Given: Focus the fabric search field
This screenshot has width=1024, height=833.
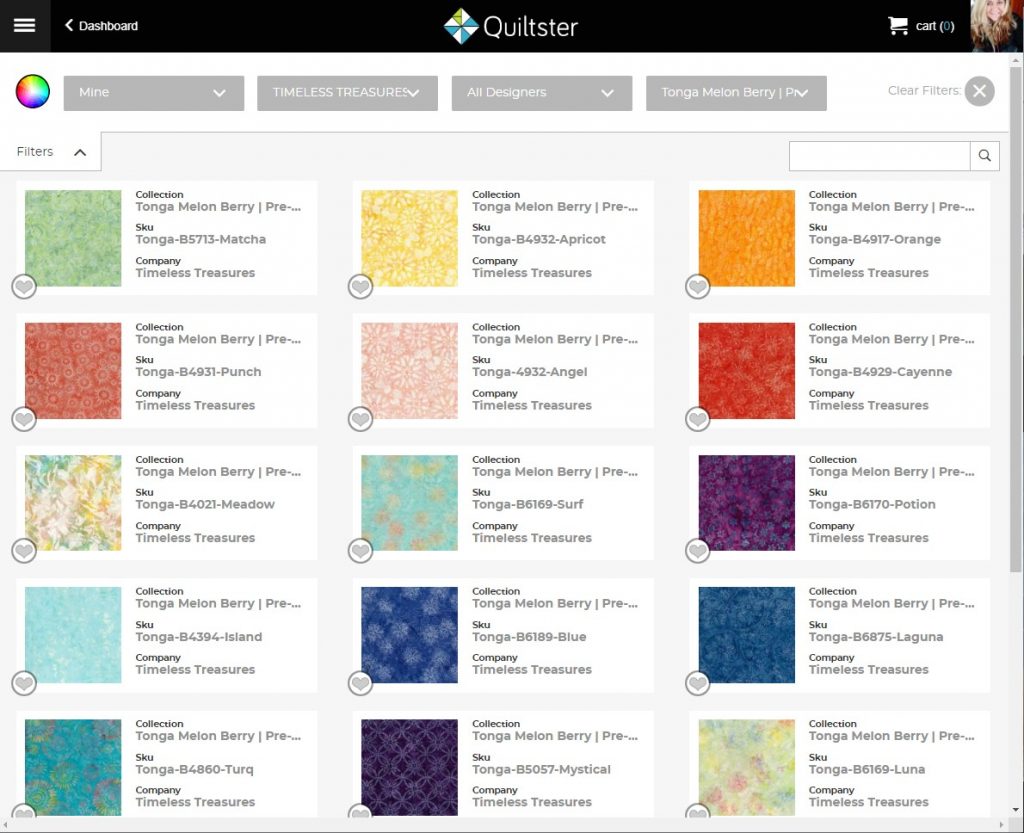Looking at the screenshot, I should [879, 156].
